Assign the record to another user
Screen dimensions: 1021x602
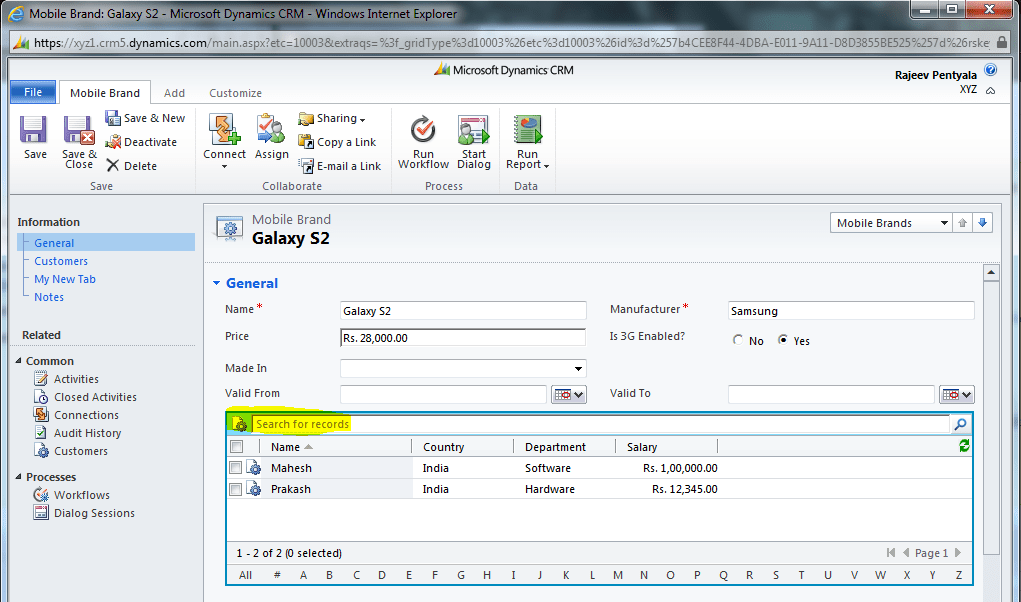click(x=271, y=137)
